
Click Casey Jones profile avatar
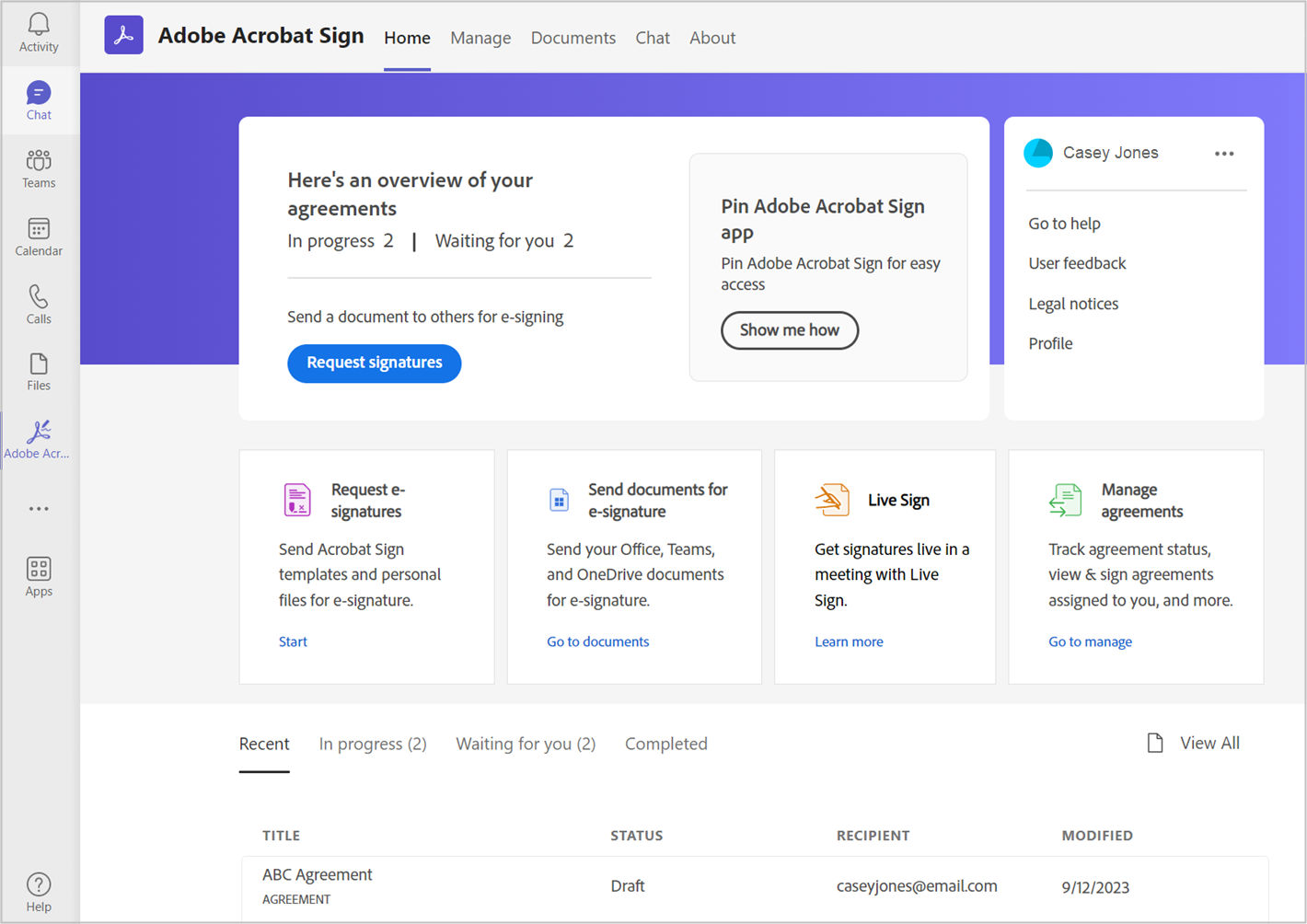coord(1038,153)
